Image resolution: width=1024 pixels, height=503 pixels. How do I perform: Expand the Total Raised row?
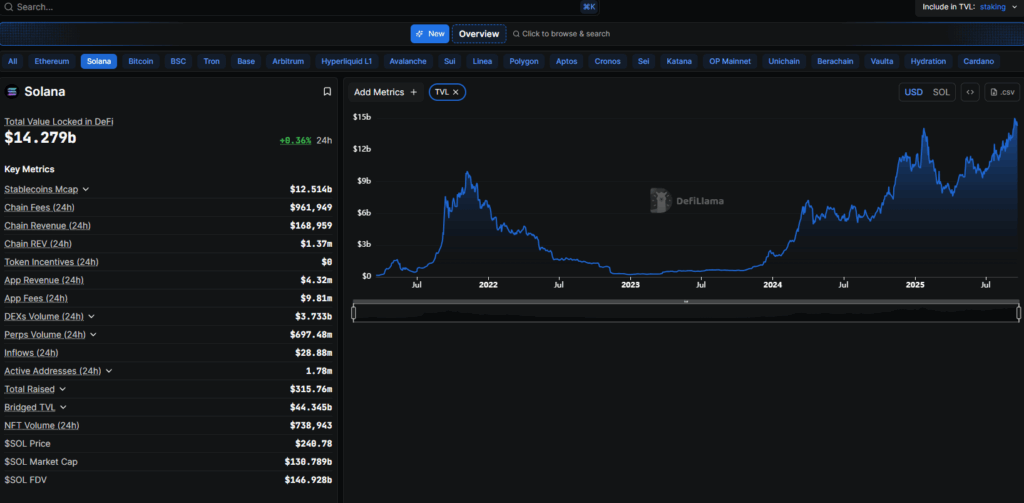pyautogui.click(x=63, y=389)
